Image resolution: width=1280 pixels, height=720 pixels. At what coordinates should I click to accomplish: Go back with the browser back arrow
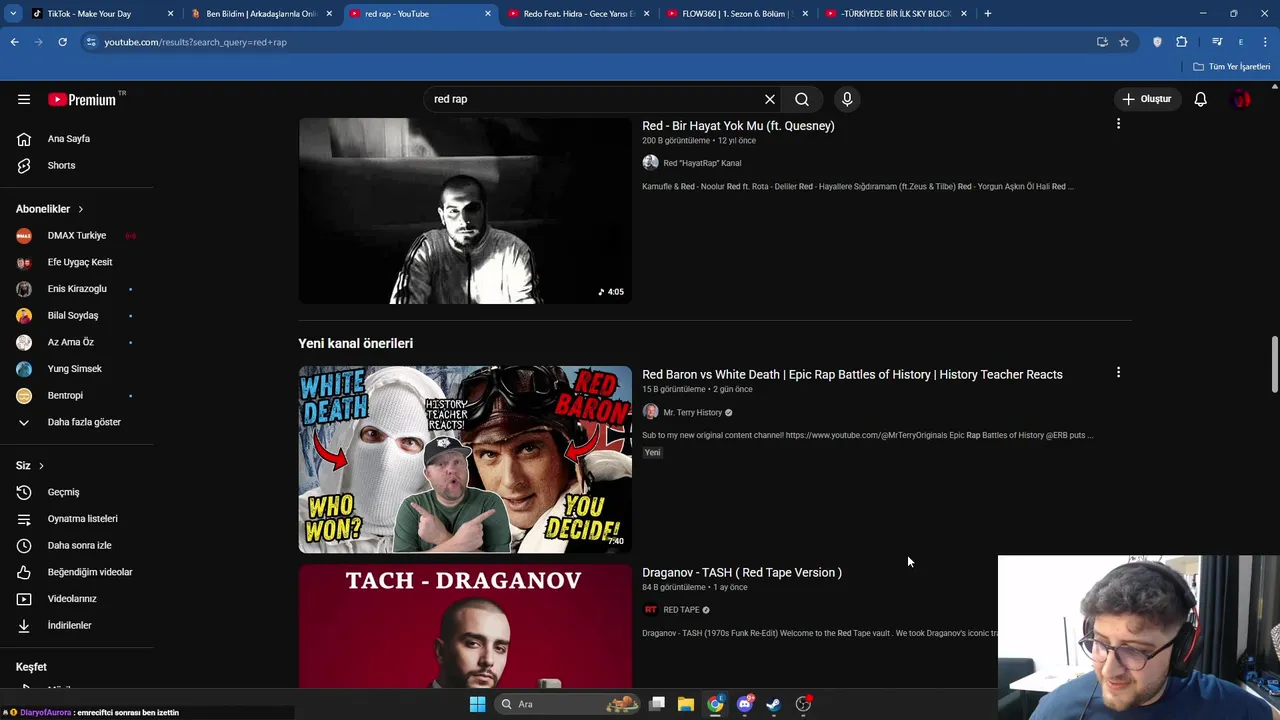click(14, 42)
